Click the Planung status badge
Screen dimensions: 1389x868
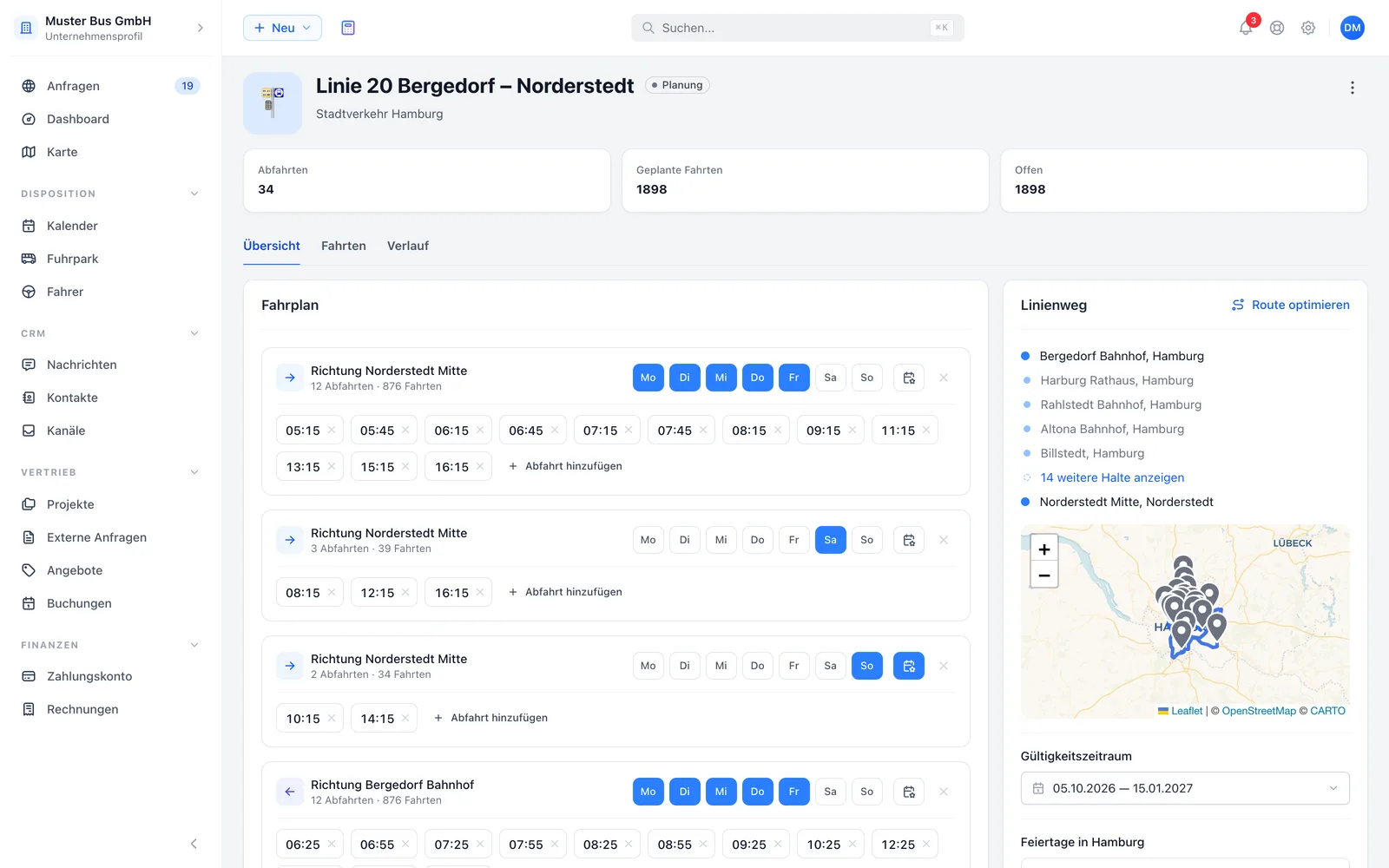click(x=677, y=85)
